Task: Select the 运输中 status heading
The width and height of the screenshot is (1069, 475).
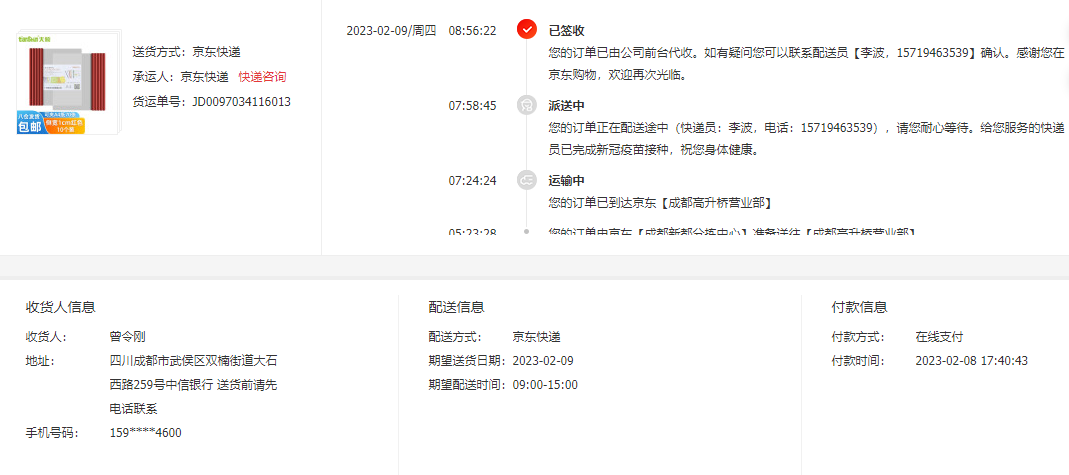Action: [x=567, y=181]
